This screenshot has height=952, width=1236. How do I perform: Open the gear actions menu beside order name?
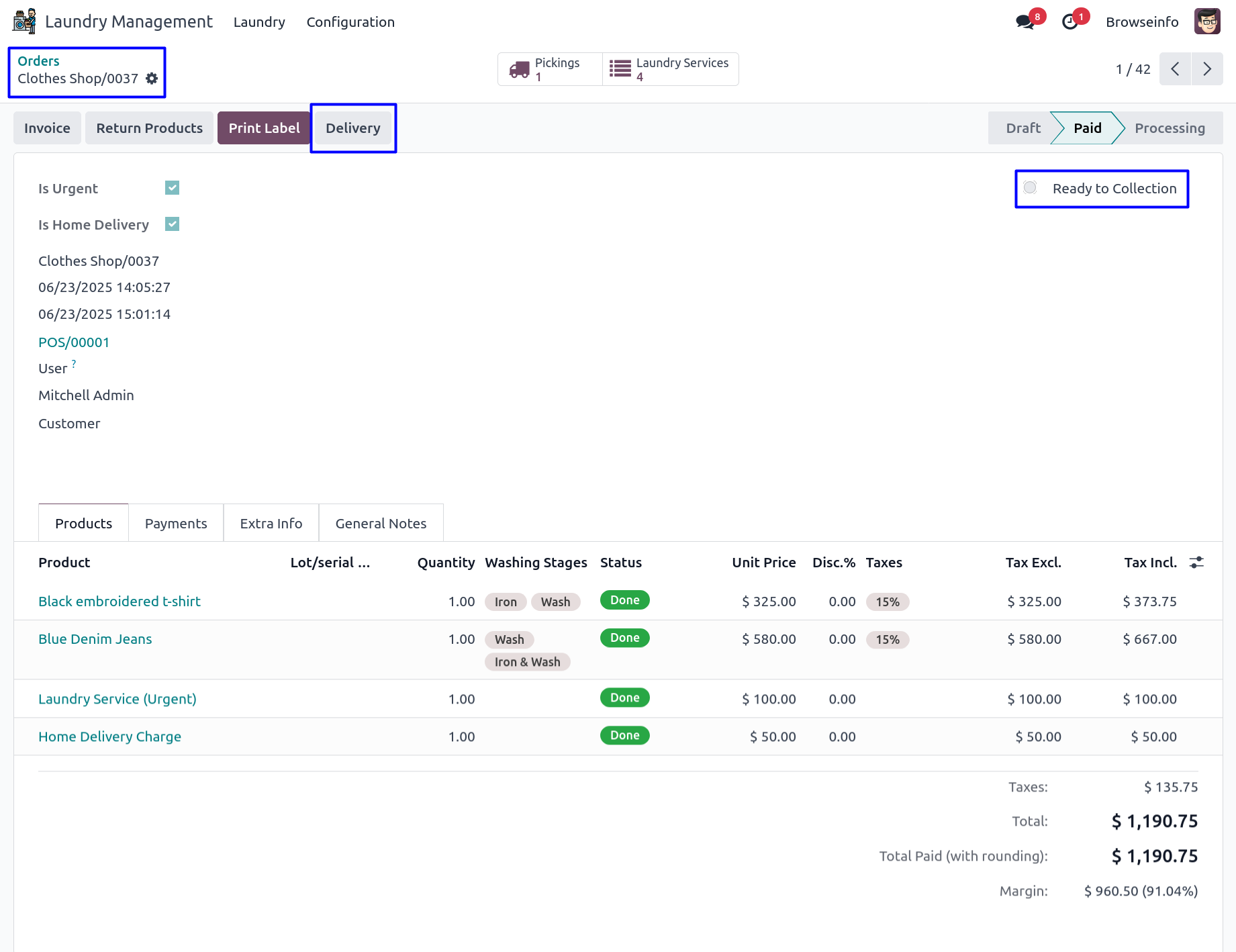pos(152,79)
